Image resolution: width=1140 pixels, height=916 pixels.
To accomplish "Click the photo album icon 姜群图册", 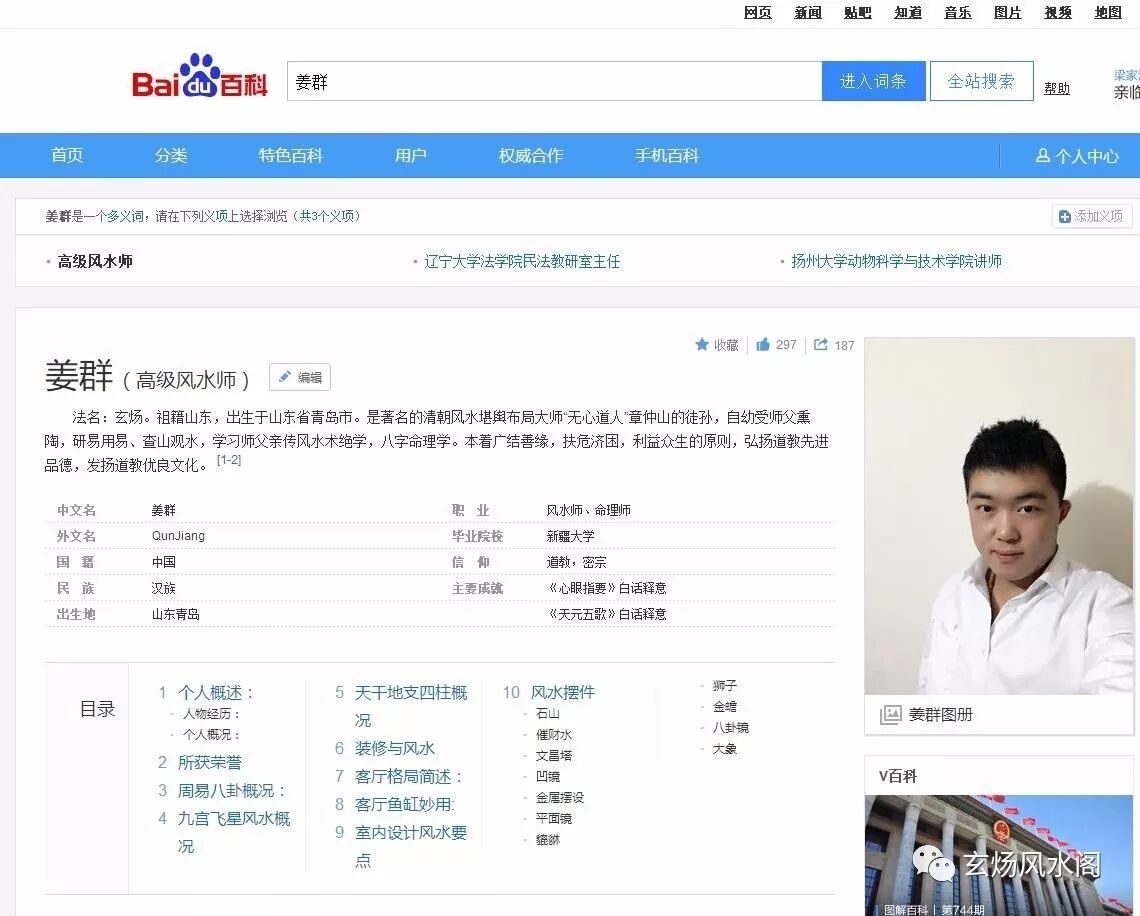I will point(891,715).
